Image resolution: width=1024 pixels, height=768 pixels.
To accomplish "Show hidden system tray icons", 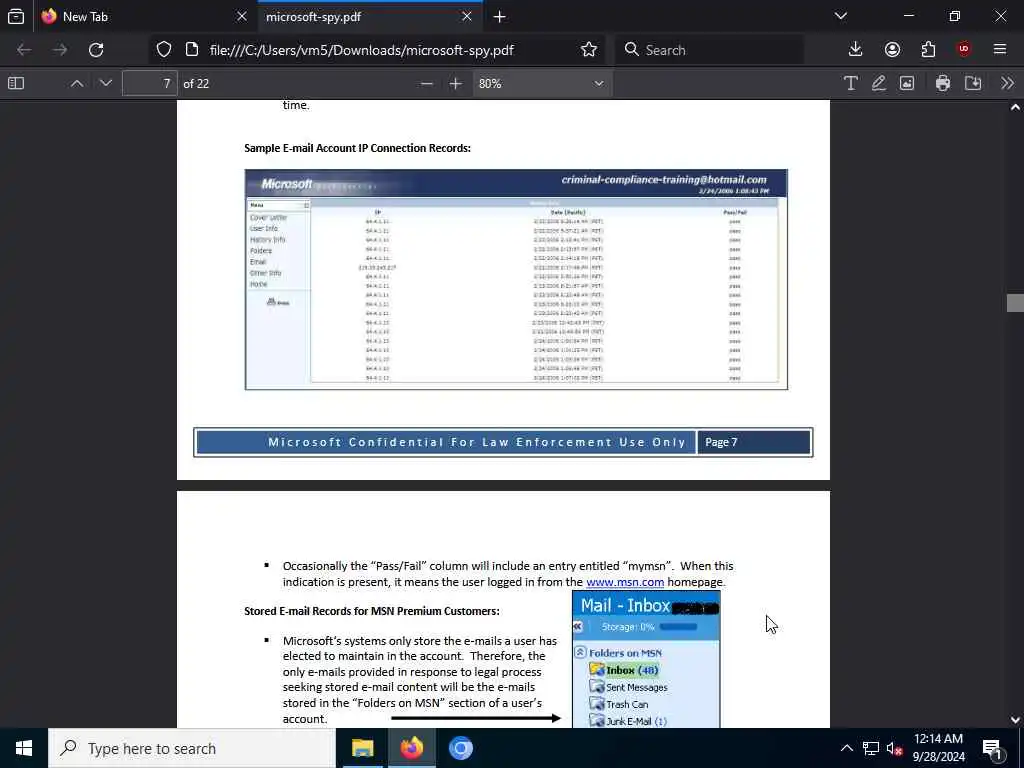I will coord(846,748).
